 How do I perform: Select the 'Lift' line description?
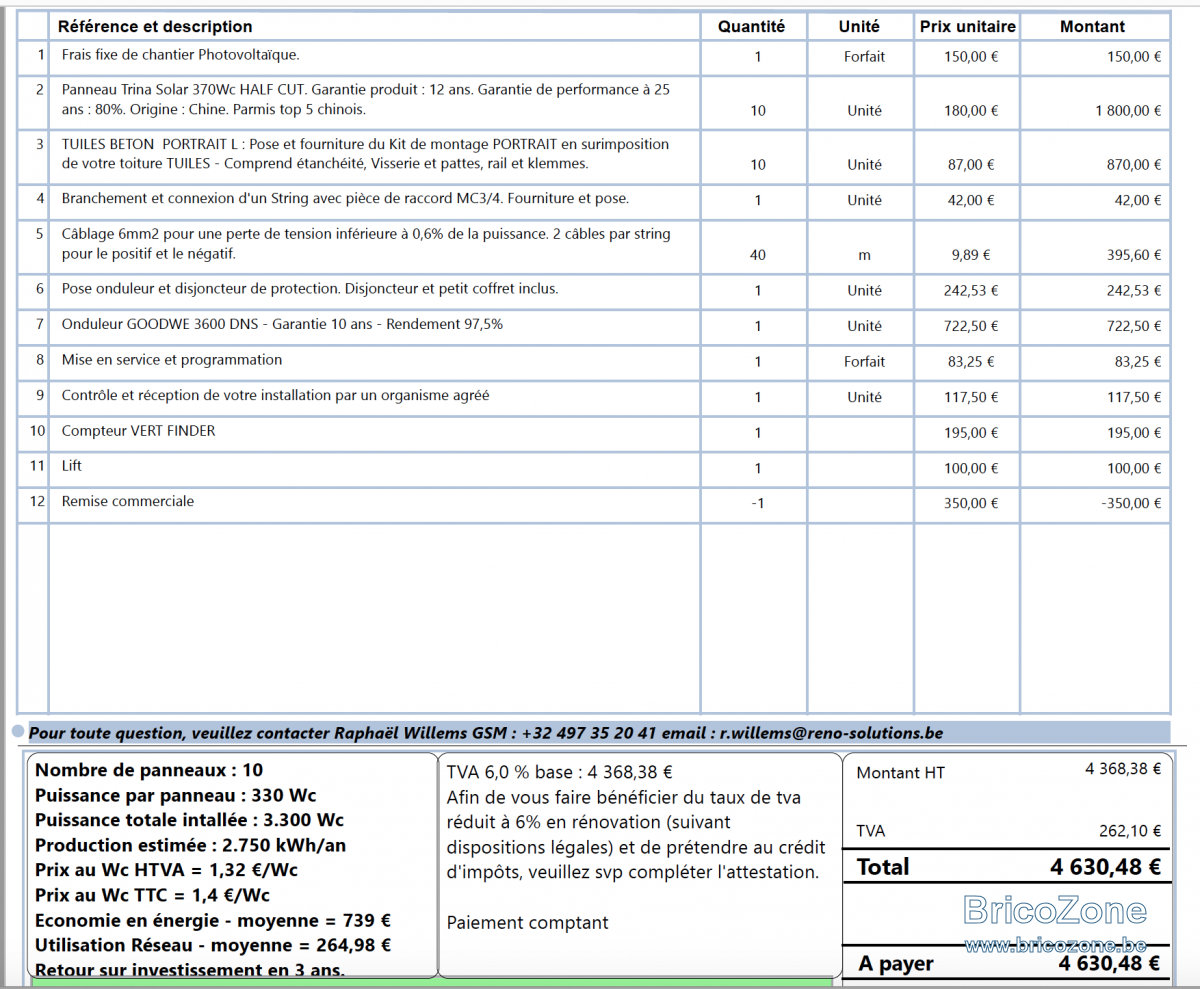[72, 466]
